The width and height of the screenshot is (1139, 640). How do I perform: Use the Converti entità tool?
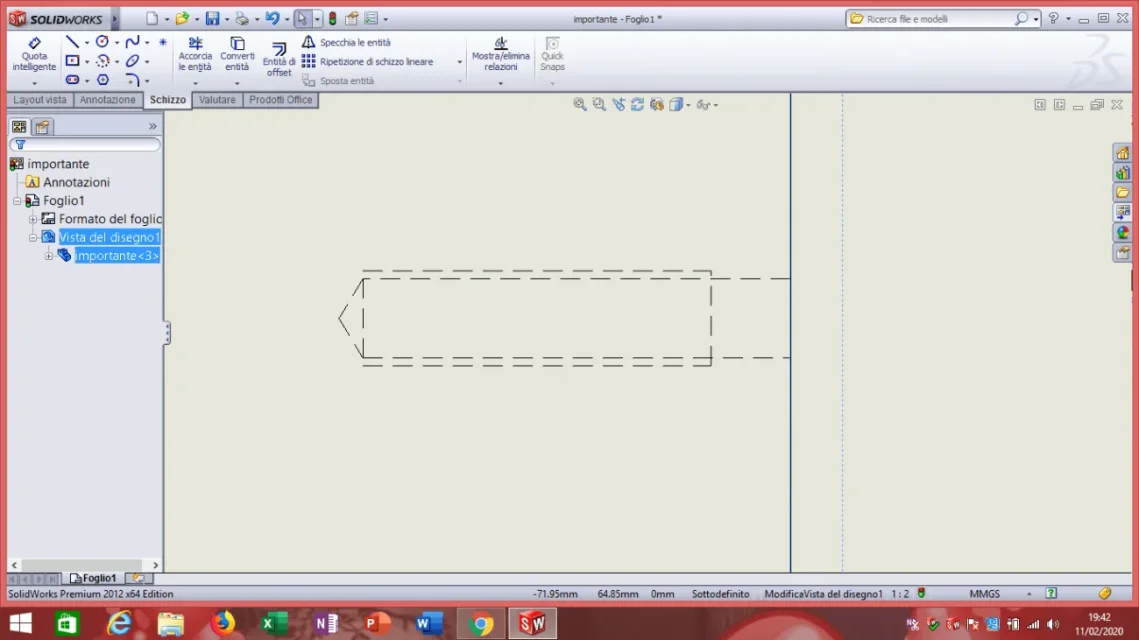(237, 54)
